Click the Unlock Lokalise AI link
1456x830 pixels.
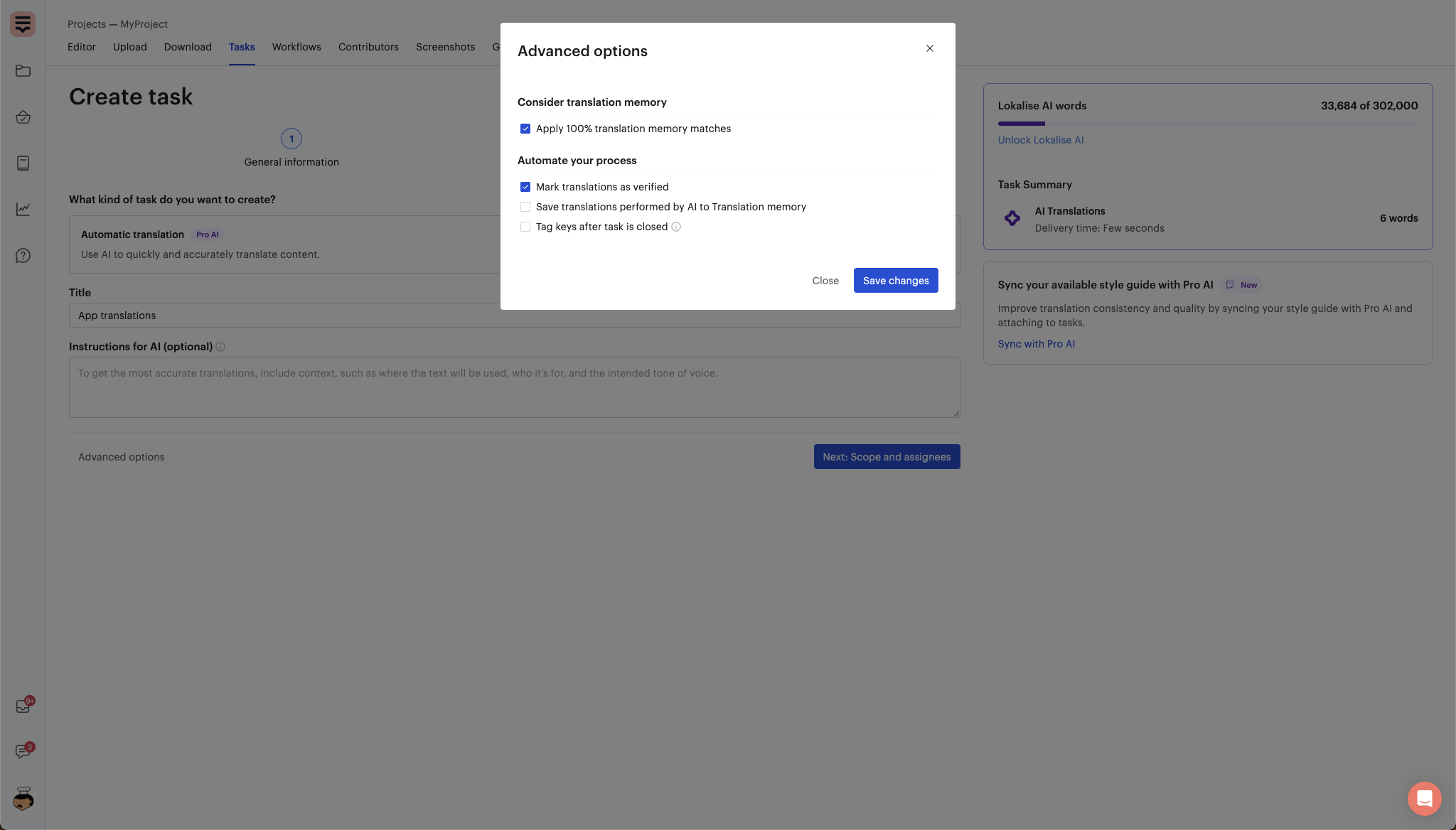coord(1040,140)
